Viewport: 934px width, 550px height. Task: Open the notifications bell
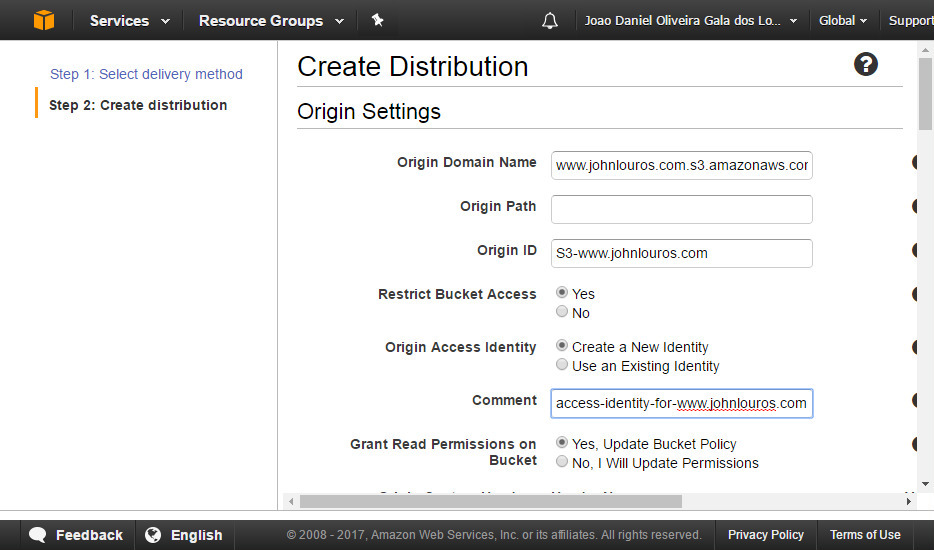pos(550,21)
